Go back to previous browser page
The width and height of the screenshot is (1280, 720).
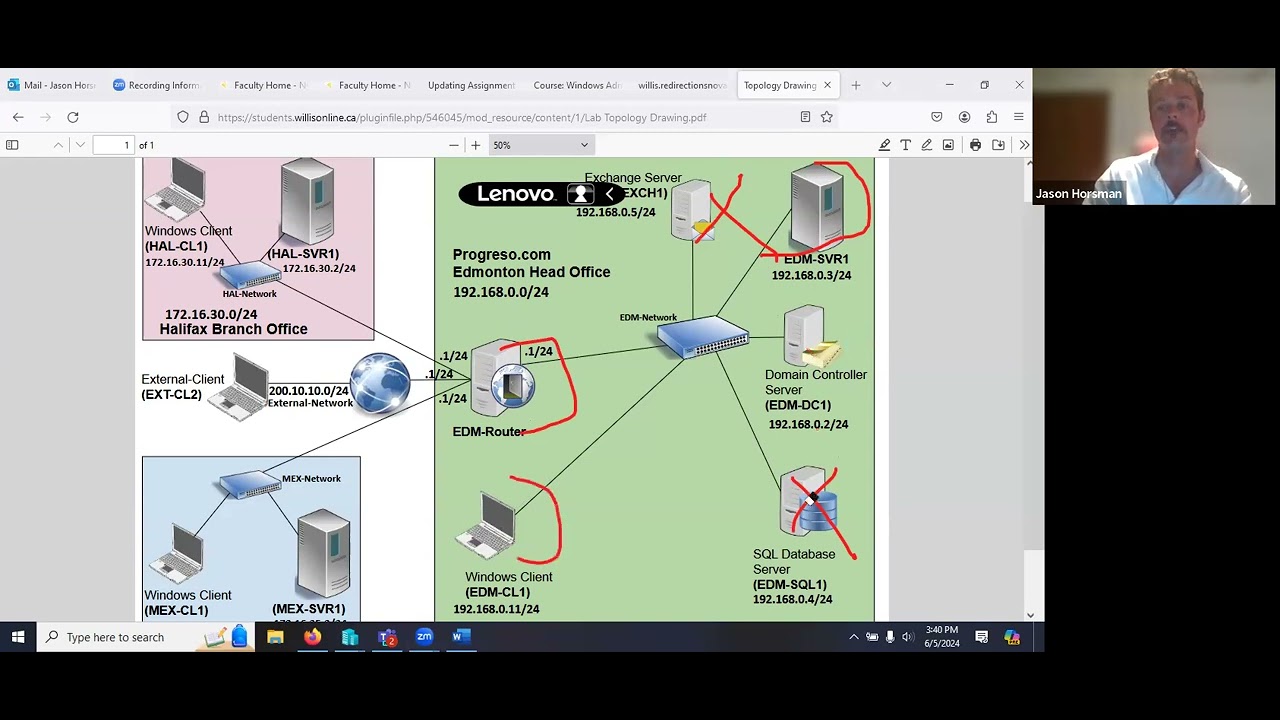[18, 117]
